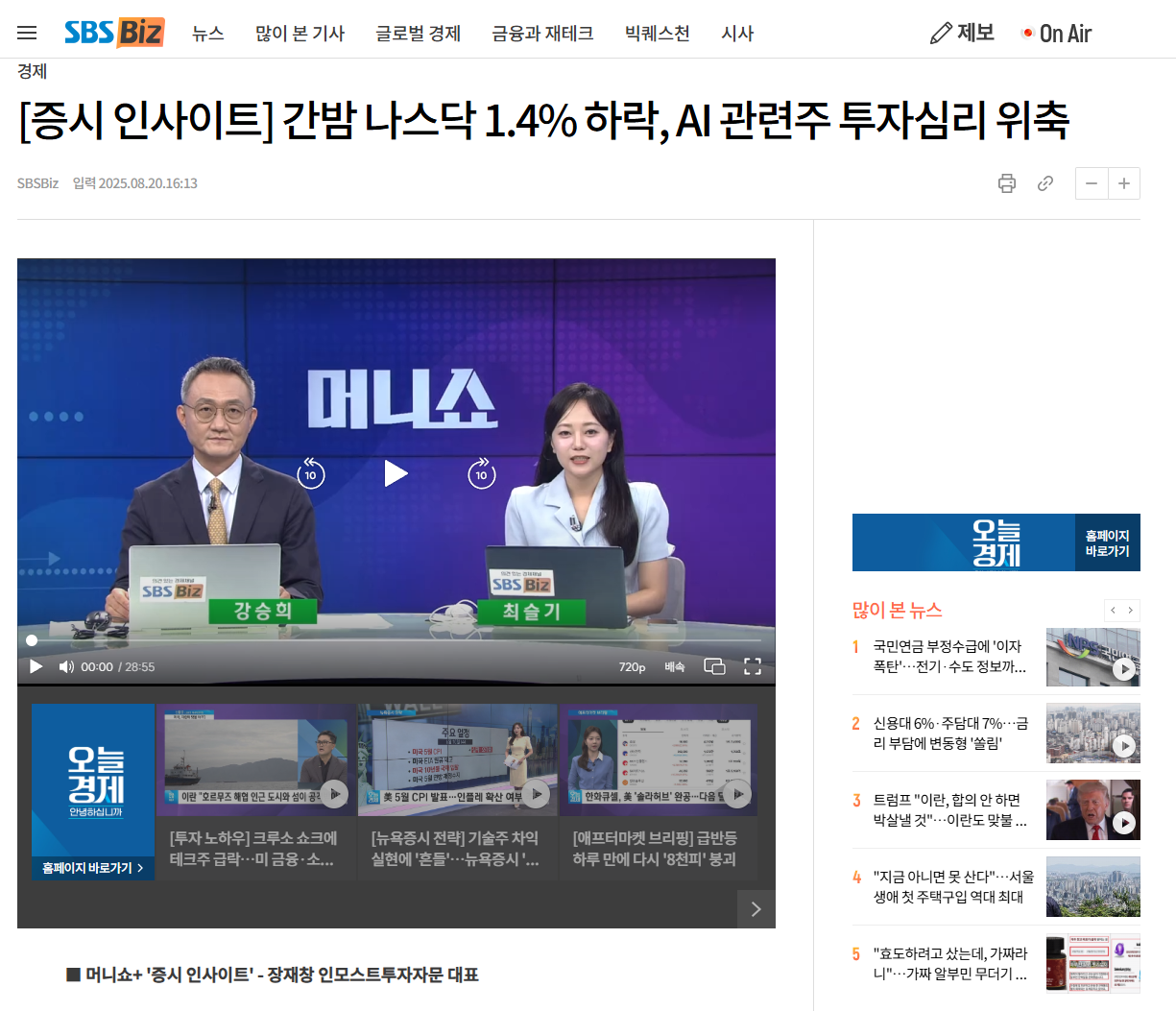Click the 머니쇼+ '증시 인사이트' subtitle text

click(x=273, y=975)
